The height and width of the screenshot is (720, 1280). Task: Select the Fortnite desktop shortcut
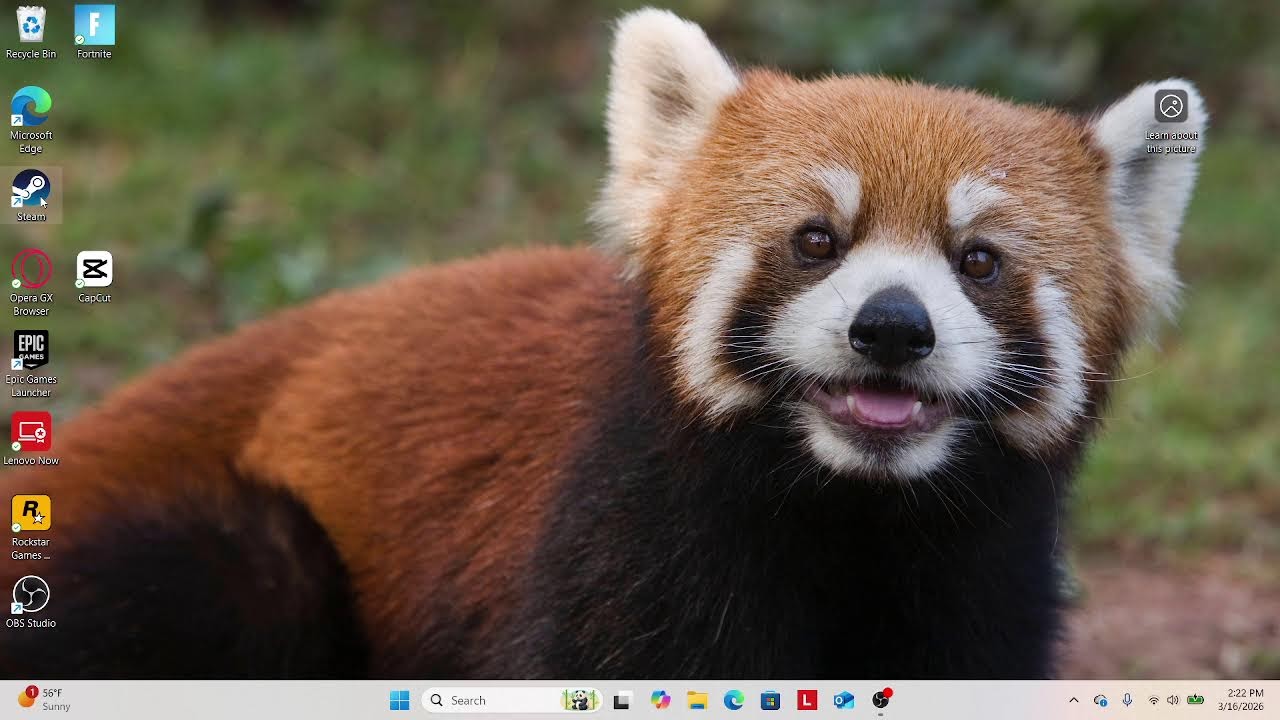click(94, 33)
